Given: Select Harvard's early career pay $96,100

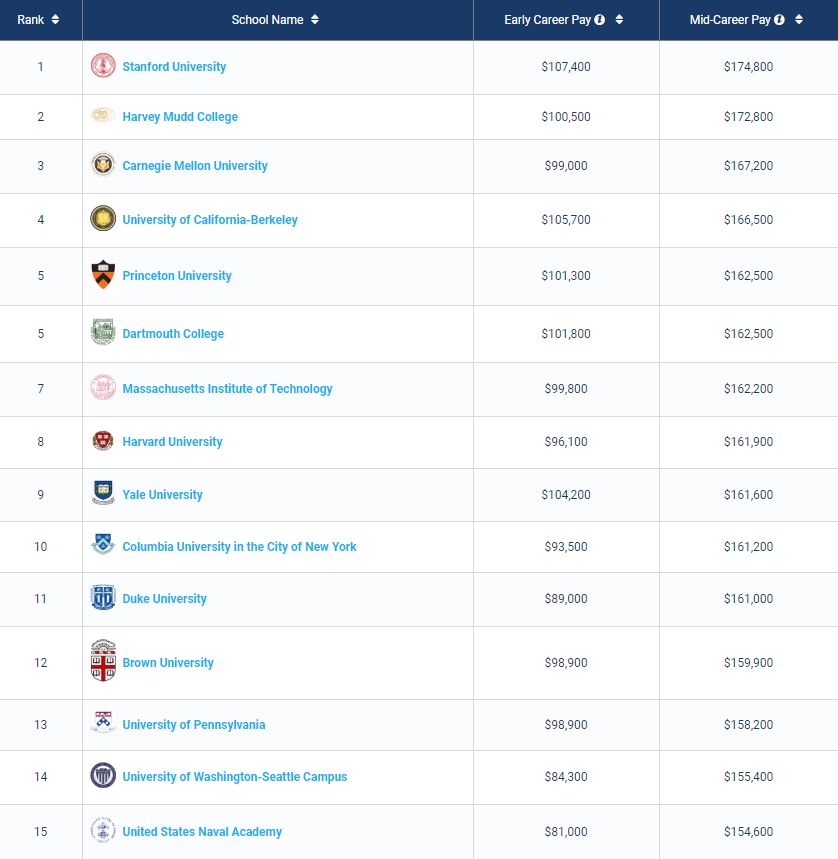Looking at the screenshot, I should click(566, 442).
